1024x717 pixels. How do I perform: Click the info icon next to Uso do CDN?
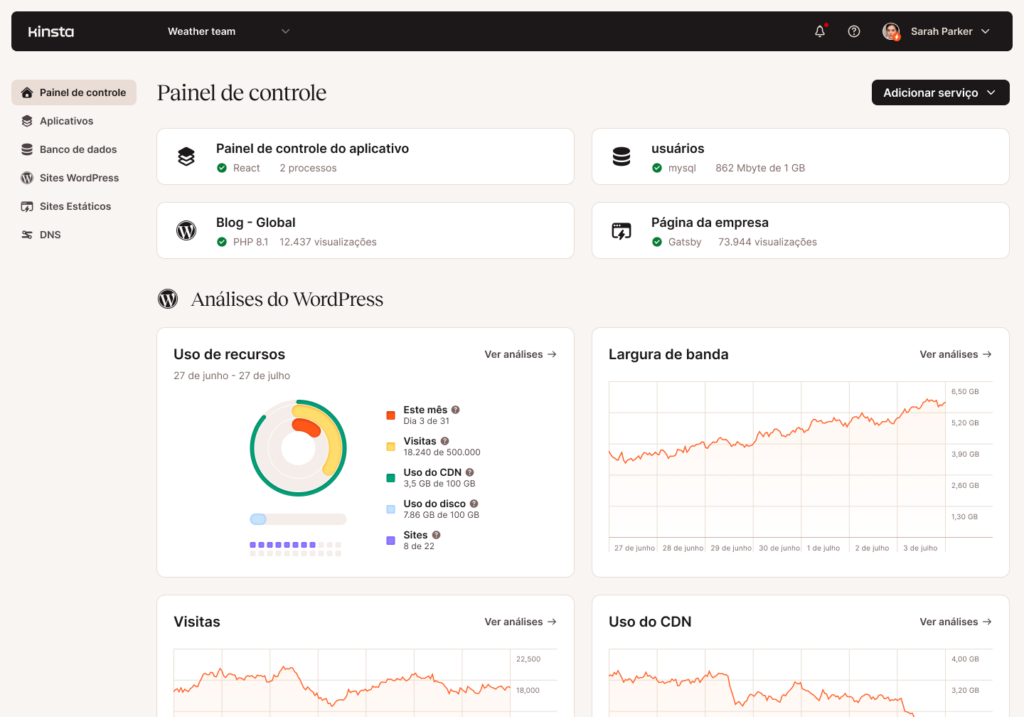[x=469, y=472]
